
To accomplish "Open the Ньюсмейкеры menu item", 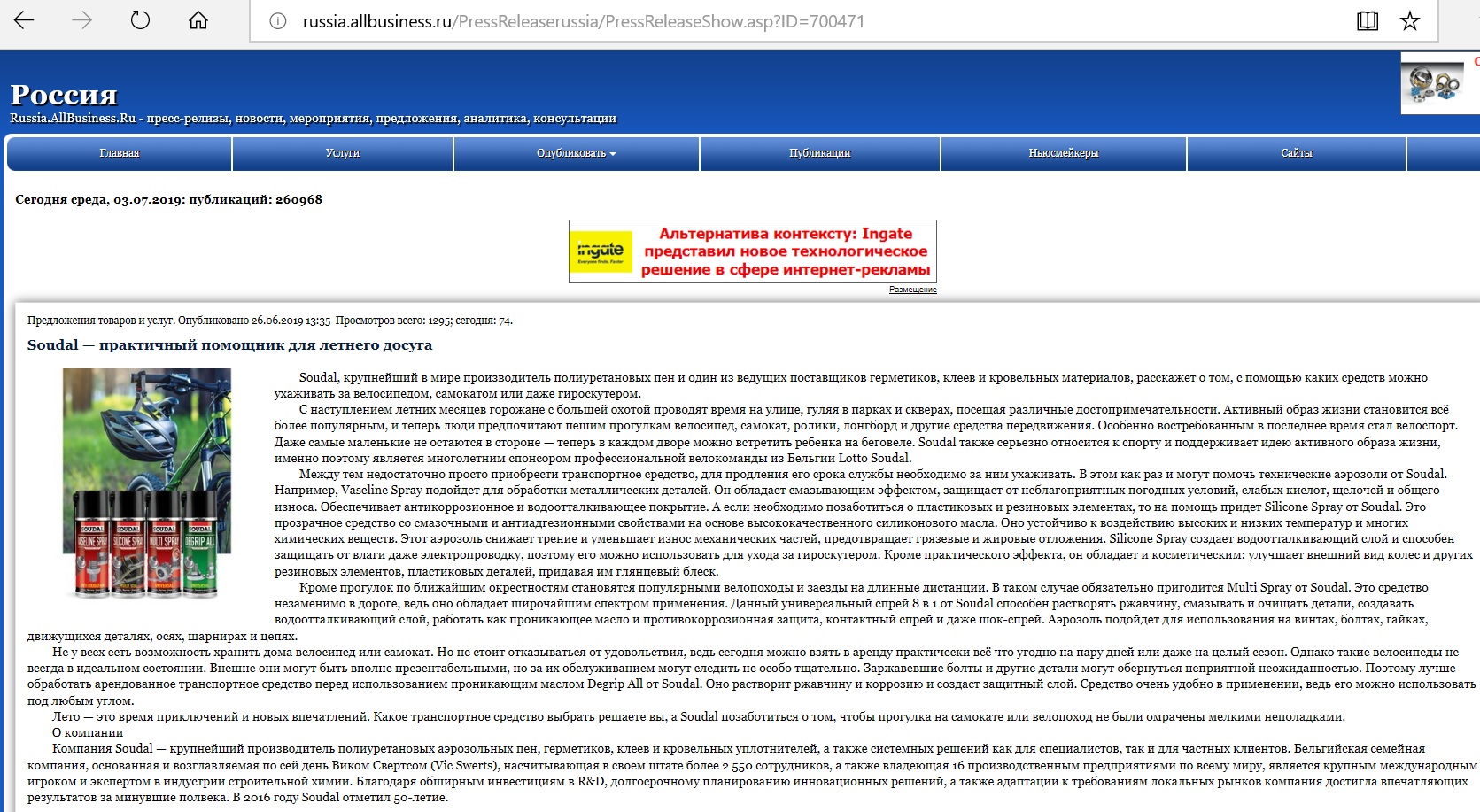I will [1064, 153].
